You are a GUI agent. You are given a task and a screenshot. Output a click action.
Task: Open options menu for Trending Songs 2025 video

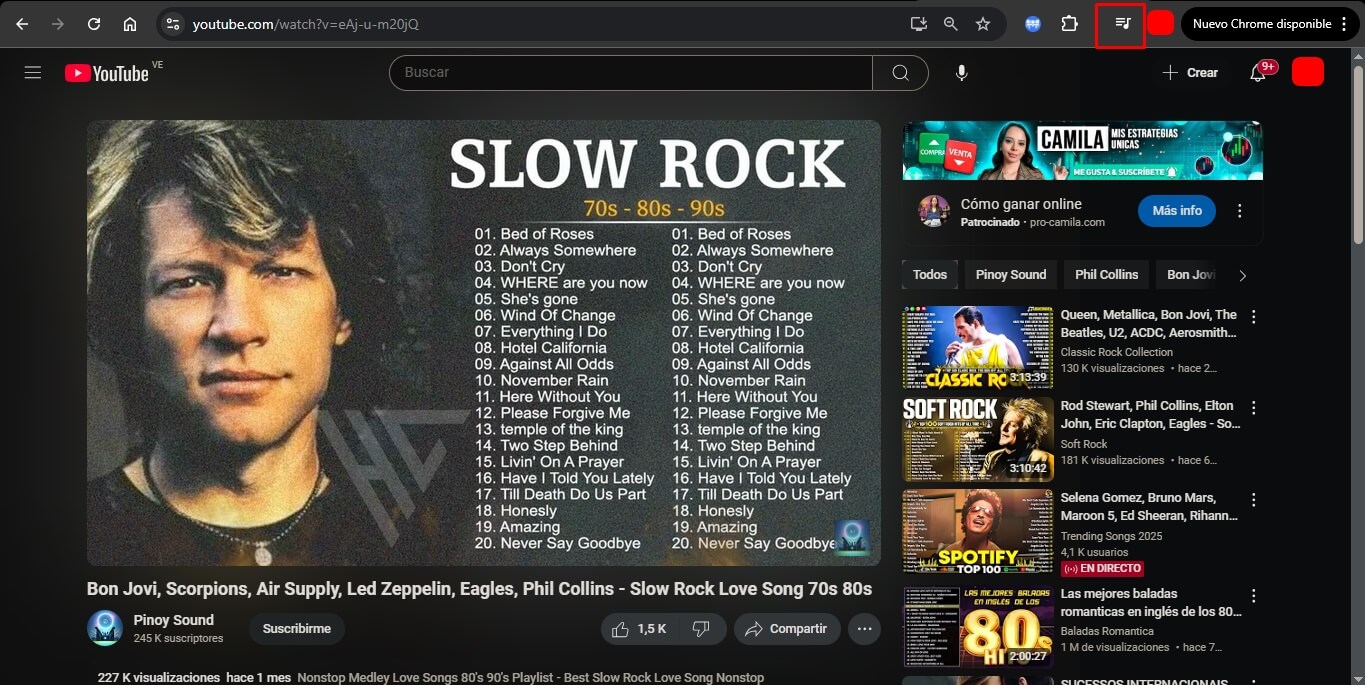1253,500
